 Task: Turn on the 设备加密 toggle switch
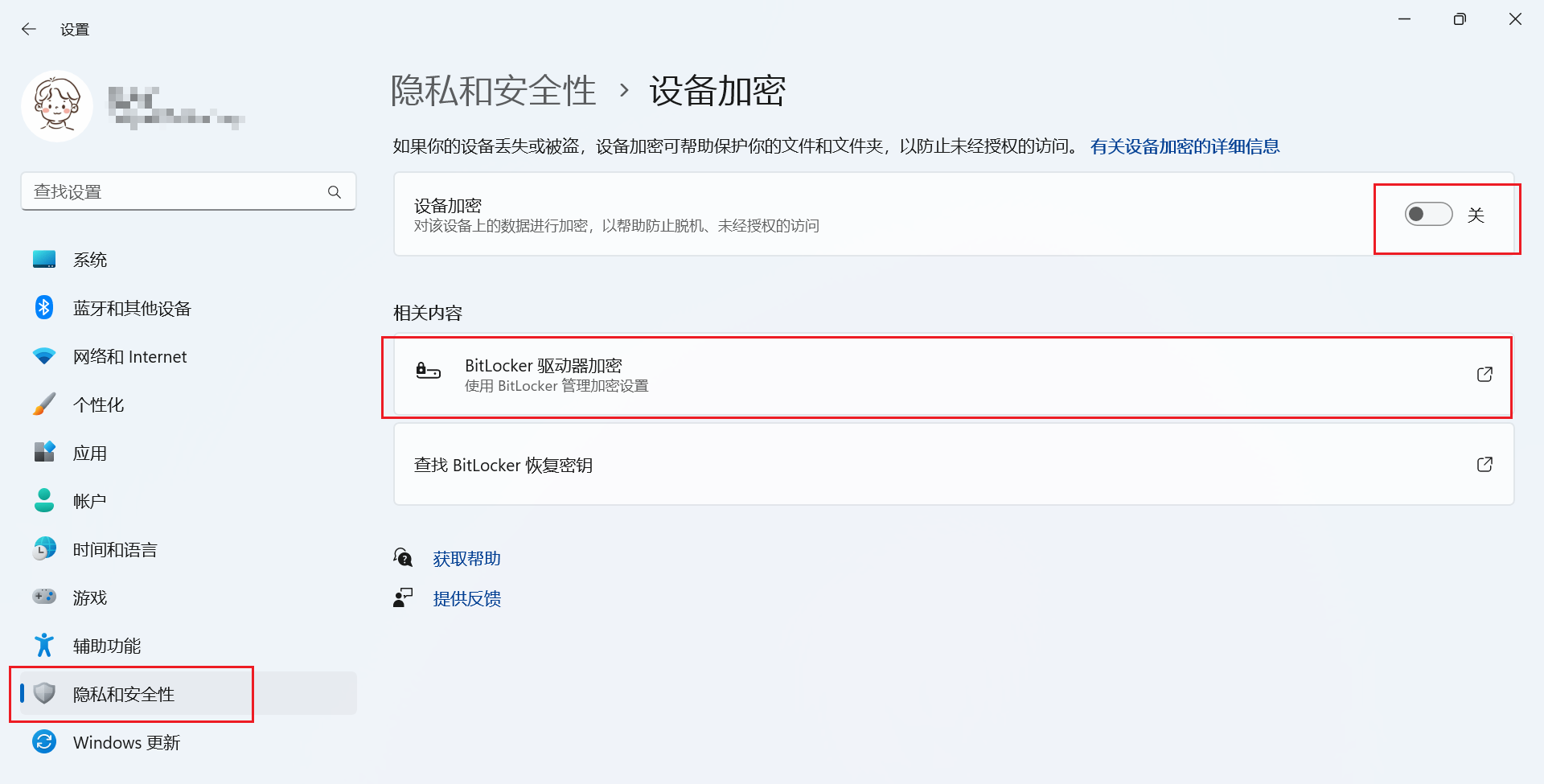tap(1428, 215)
